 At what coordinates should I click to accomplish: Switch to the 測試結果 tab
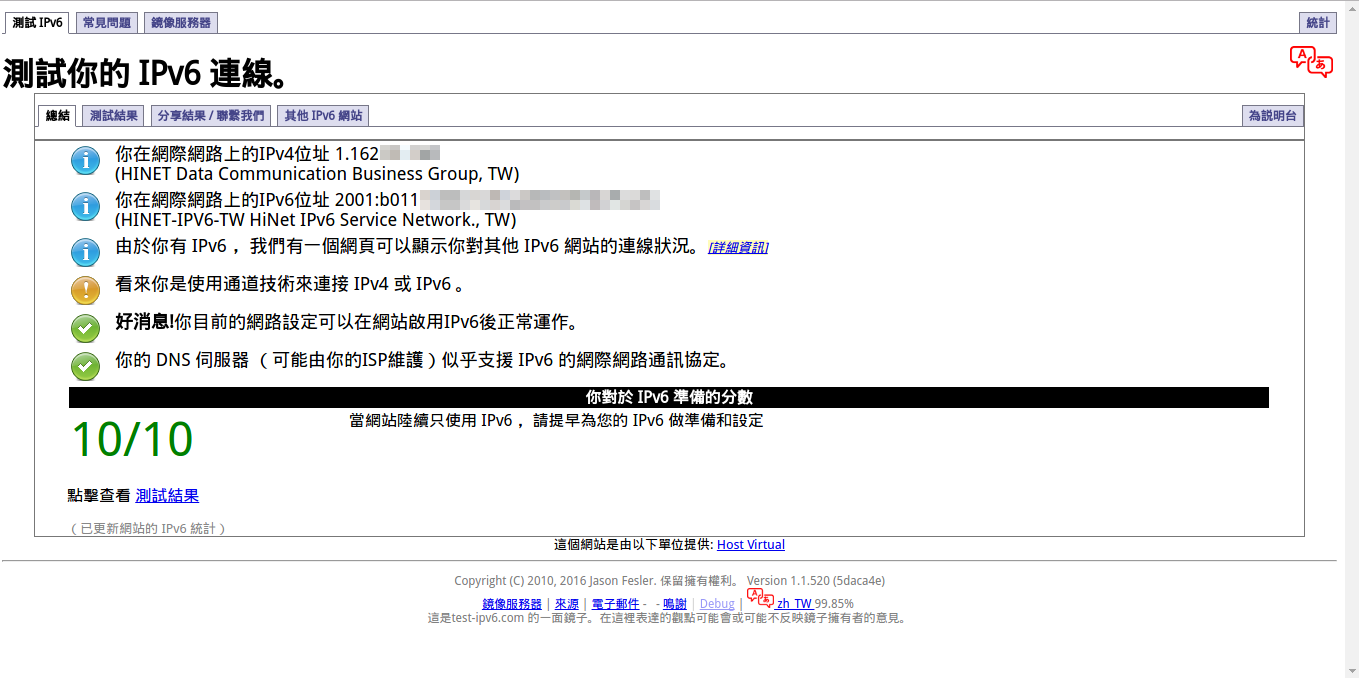point(112,115)
